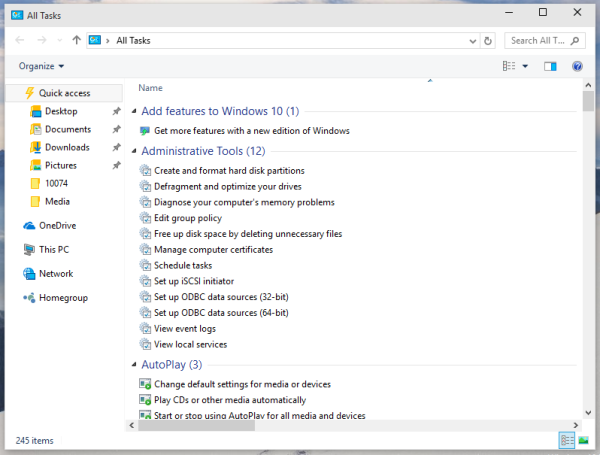Click the 245 items status text
The image size is (600, 455).
coord(34,441)
